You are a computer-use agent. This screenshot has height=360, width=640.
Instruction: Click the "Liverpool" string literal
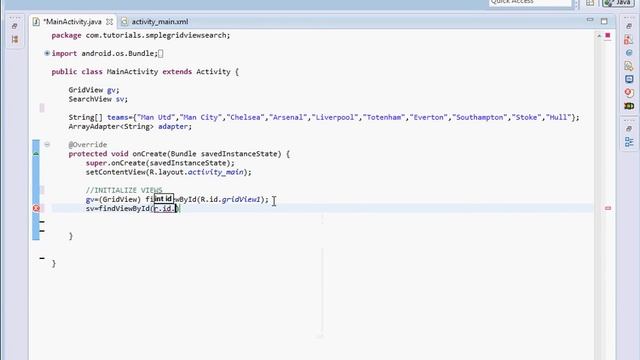(336, 118)
